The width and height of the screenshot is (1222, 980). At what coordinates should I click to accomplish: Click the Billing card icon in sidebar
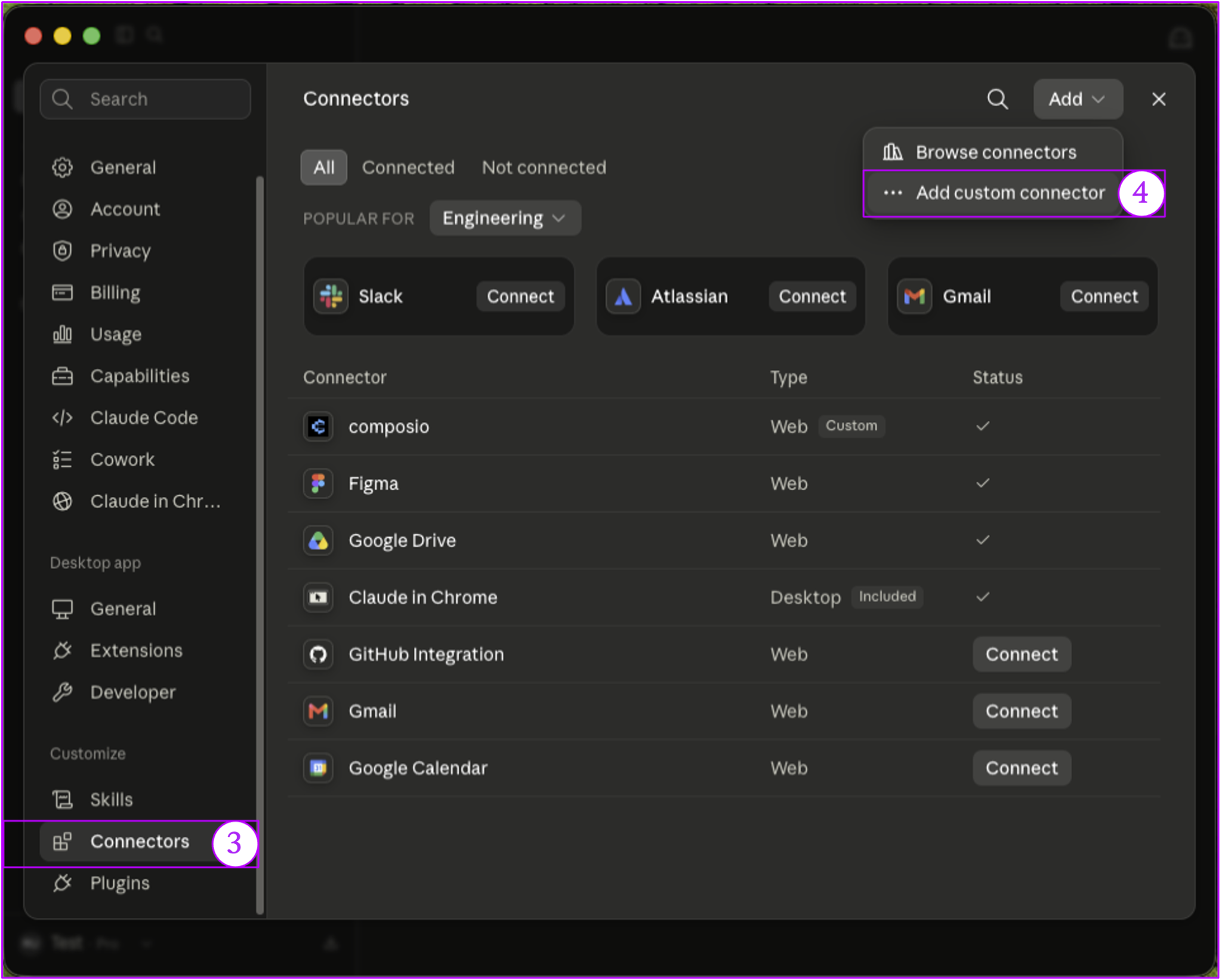63,292
